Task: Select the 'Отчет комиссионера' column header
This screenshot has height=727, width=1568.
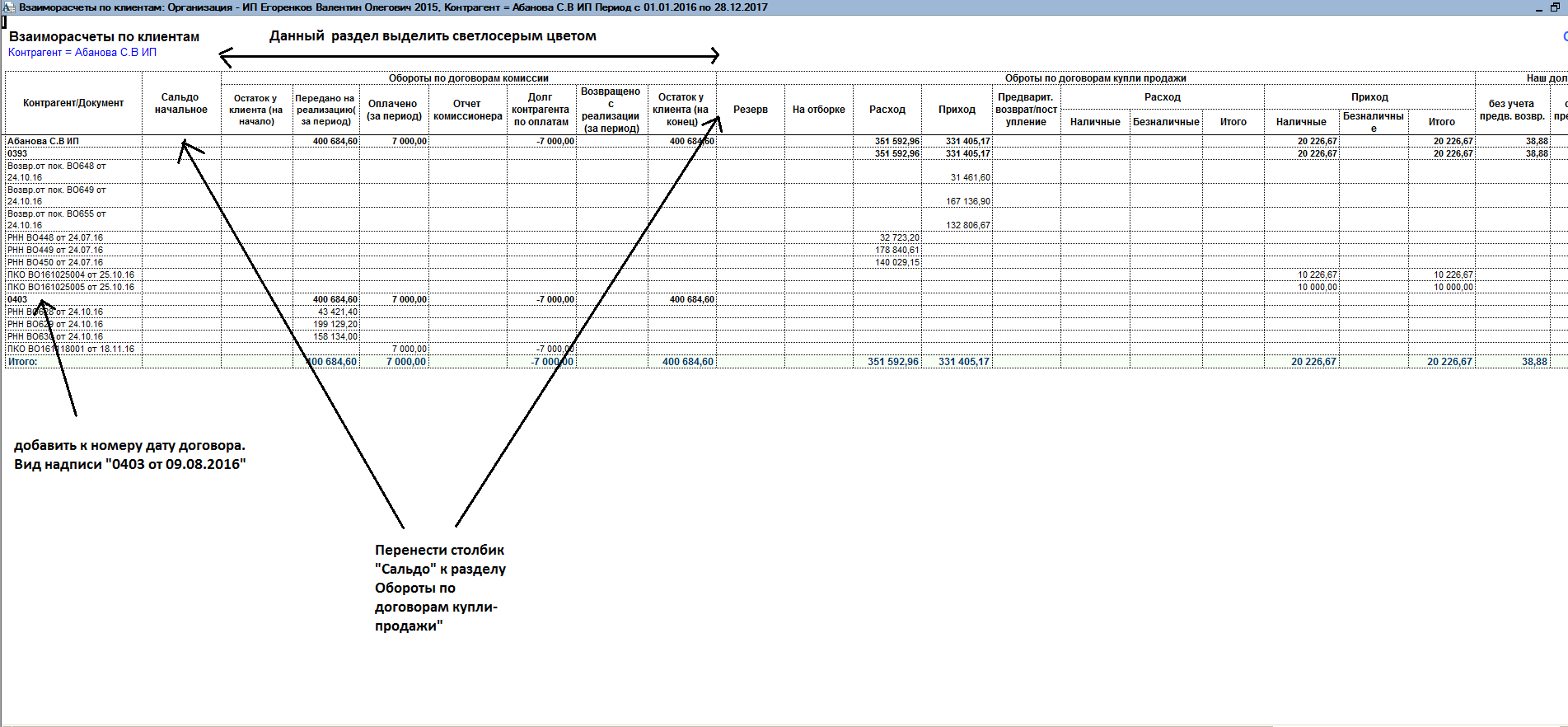Action: (467, 110)
